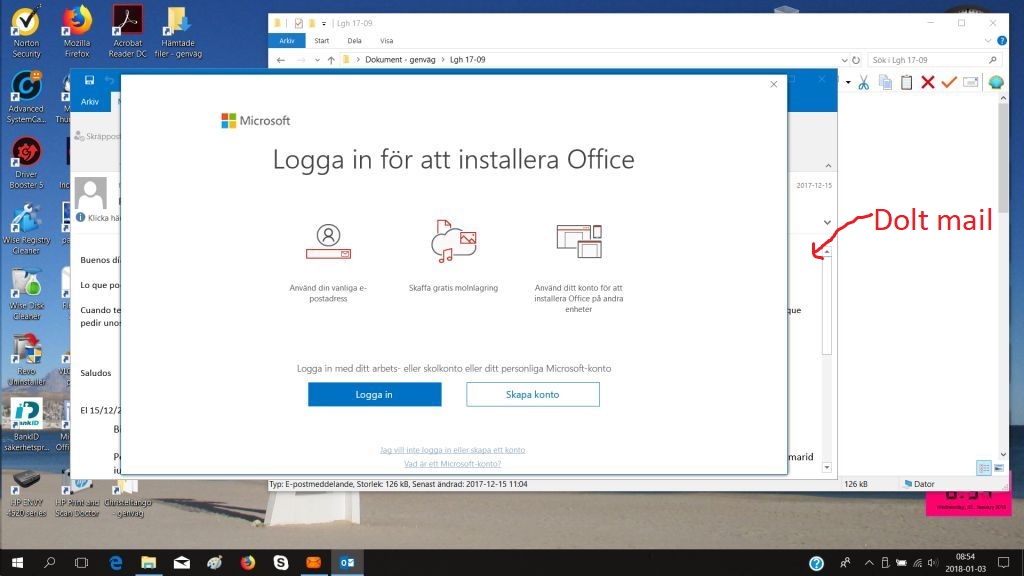Click the teal shell icon in toolbar
Image resolution: width=1024 pixels, height=576 pixels.
(x=996, y=82)
